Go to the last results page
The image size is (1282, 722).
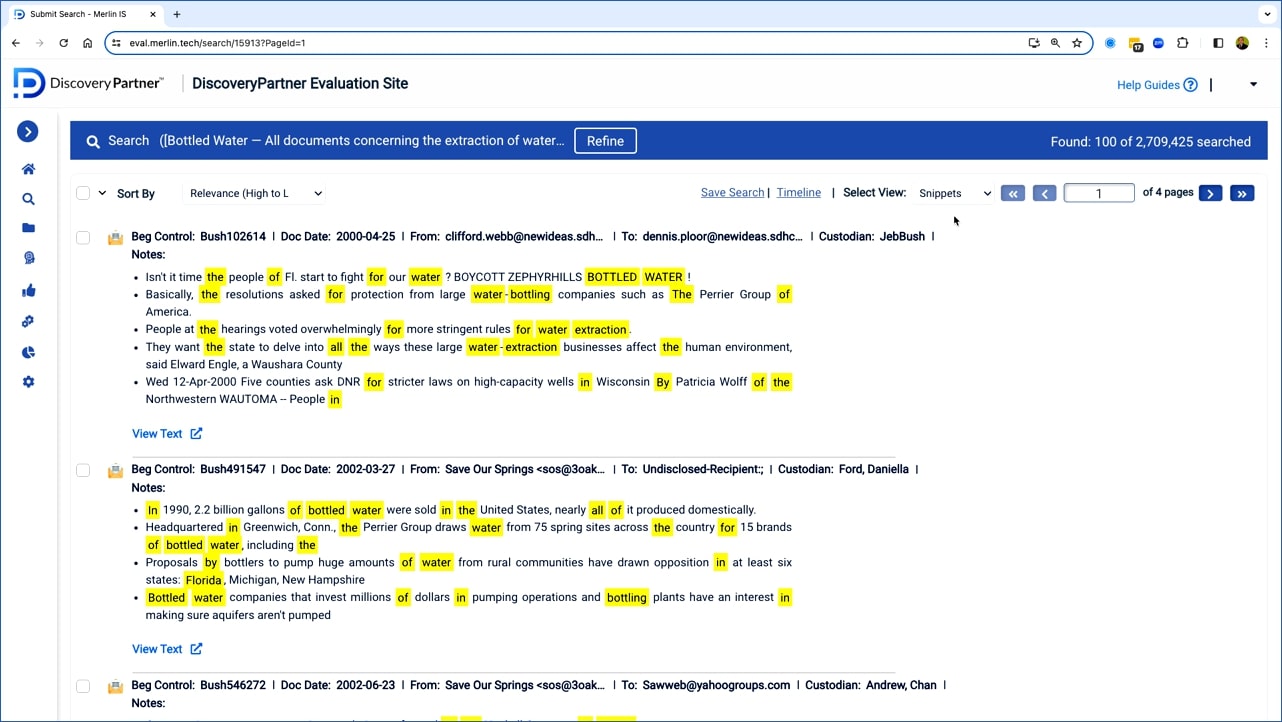click(1242, 193)
